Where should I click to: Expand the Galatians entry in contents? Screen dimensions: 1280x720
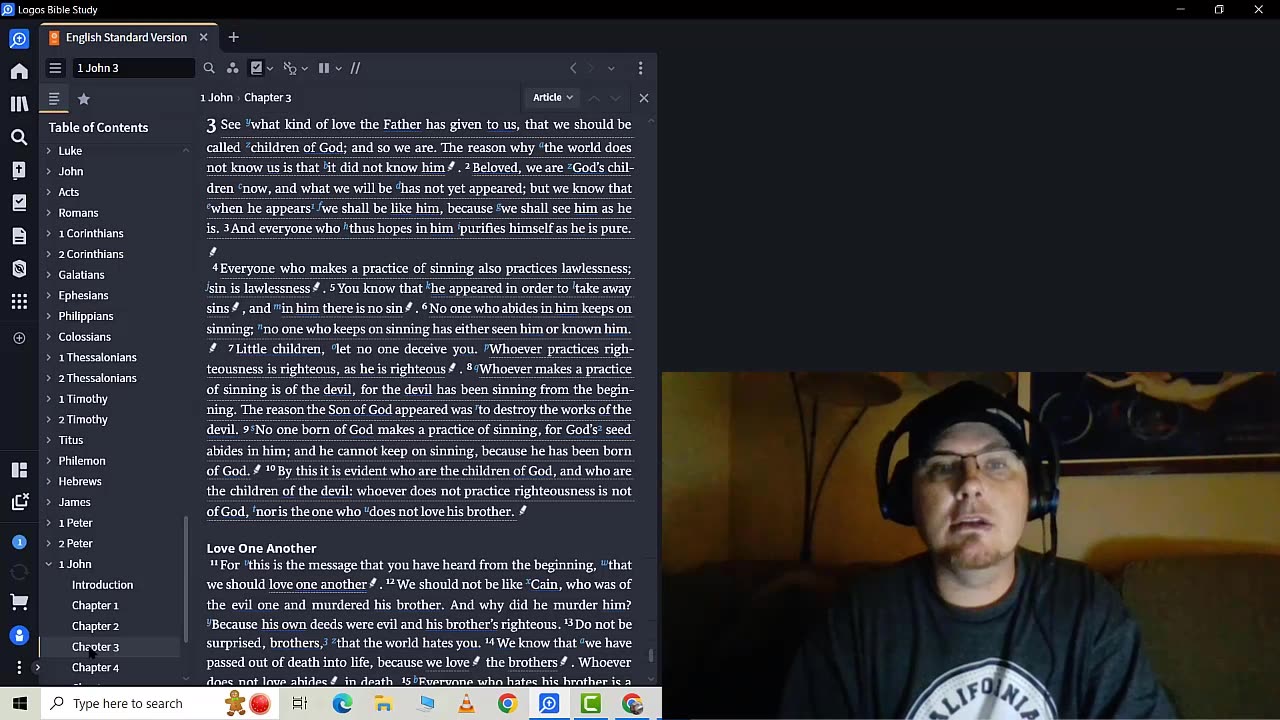(x=48, y=275)
